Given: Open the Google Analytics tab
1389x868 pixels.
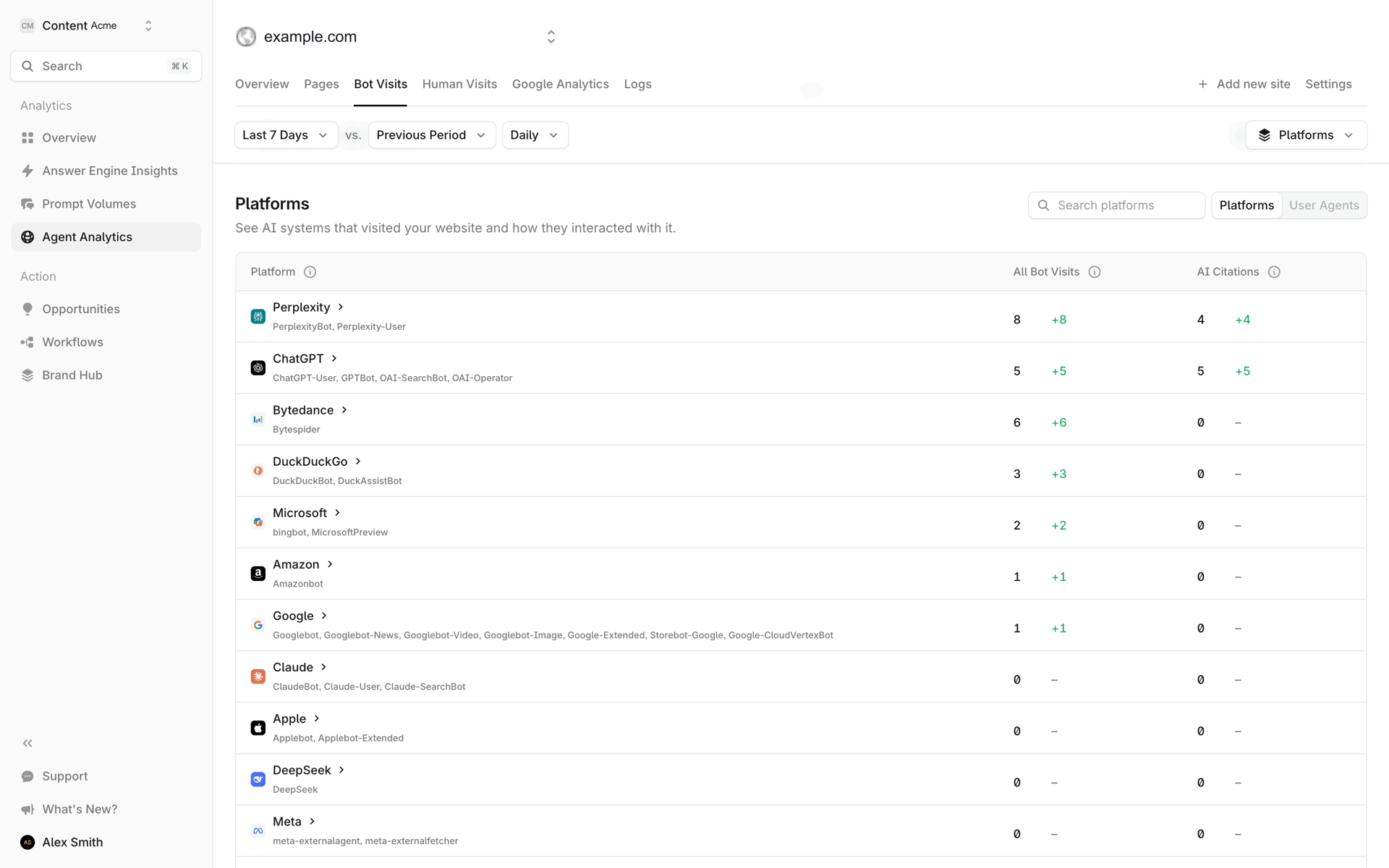Looking at the screenshot, I should coord(561,84).
